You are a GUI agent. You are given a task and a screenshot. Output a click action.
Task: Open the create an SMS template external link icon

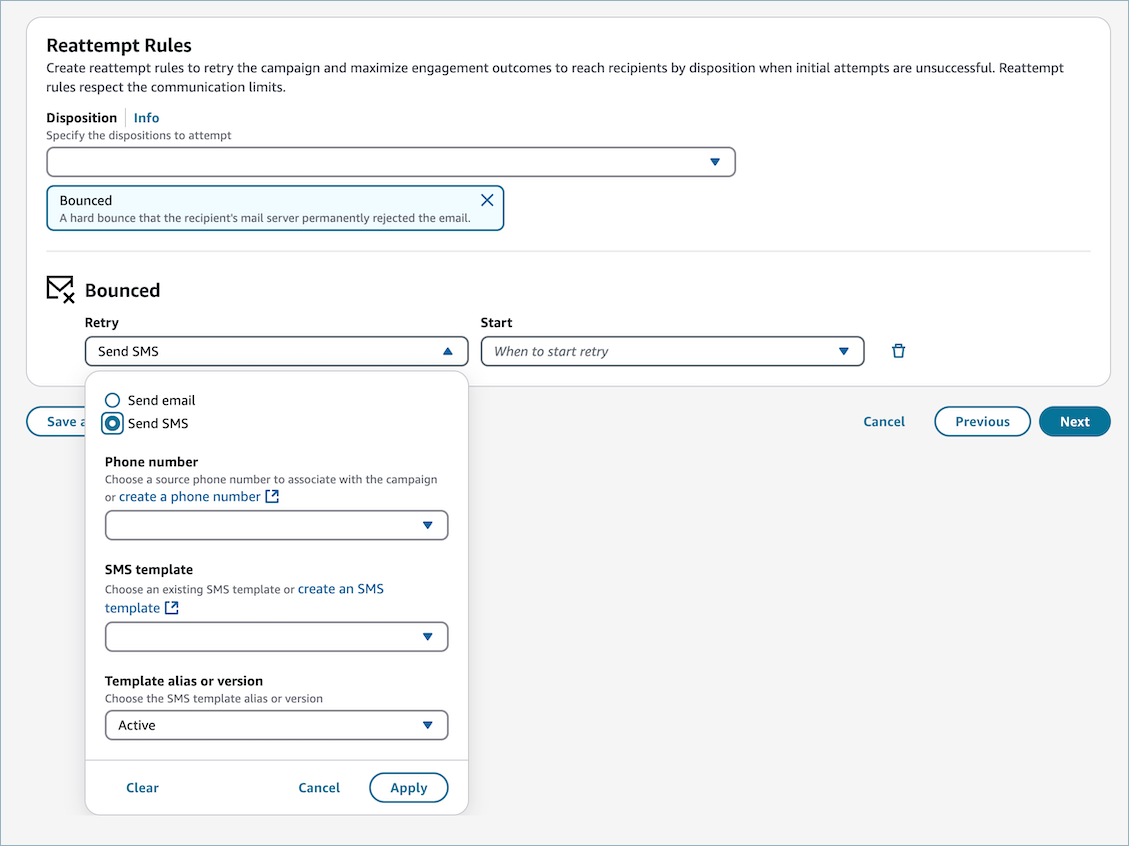click(170, 607)
